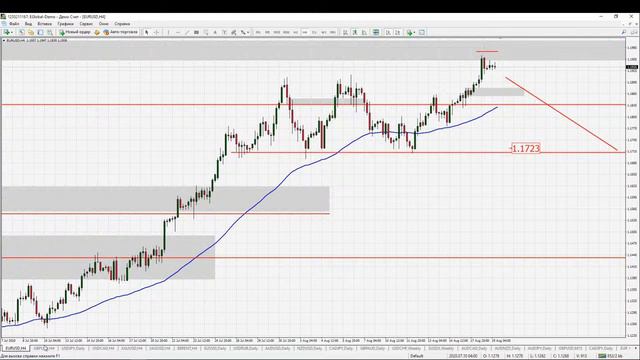Image resolution: width=640 pixels, height=360 pixels.
Task: Open the Справка menu
Action: pyautogui.click(x=122, y=24)
